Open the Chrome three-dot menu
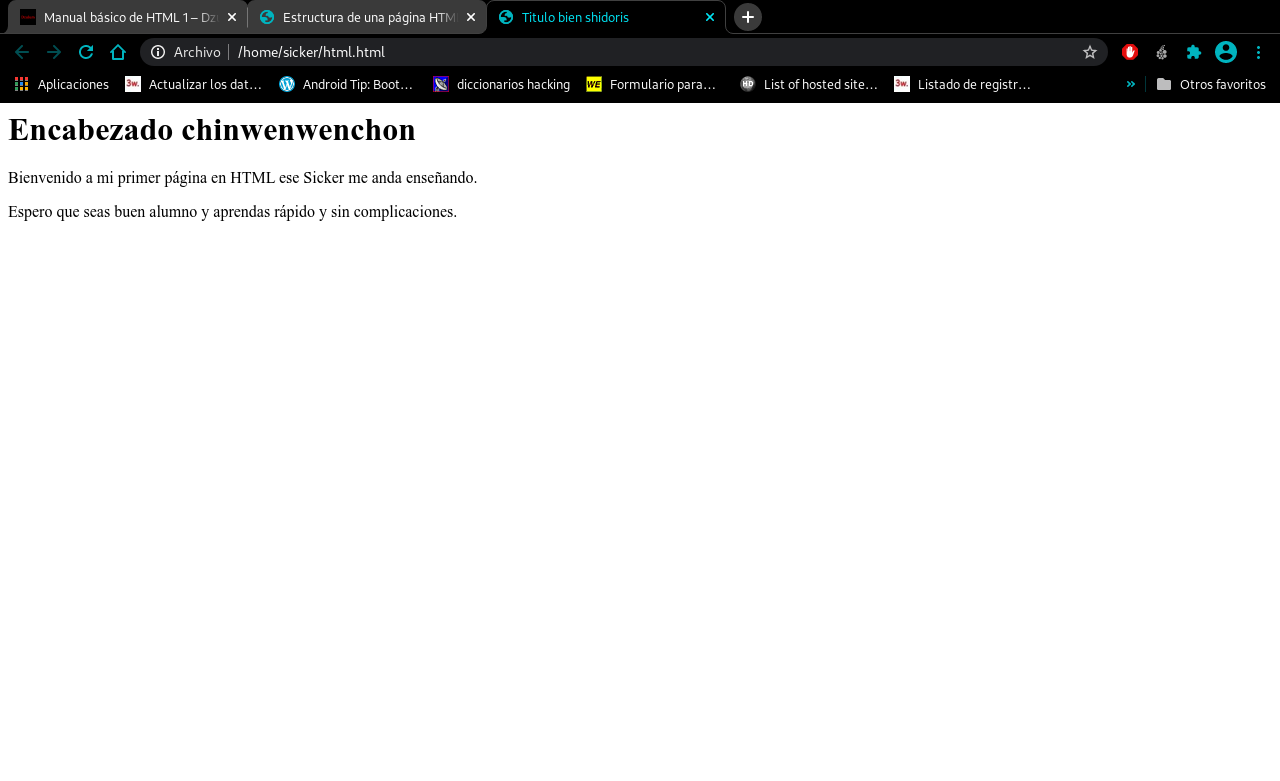Image resolution: width=1280 pixels, height=781 pixels. [1258, 52]
